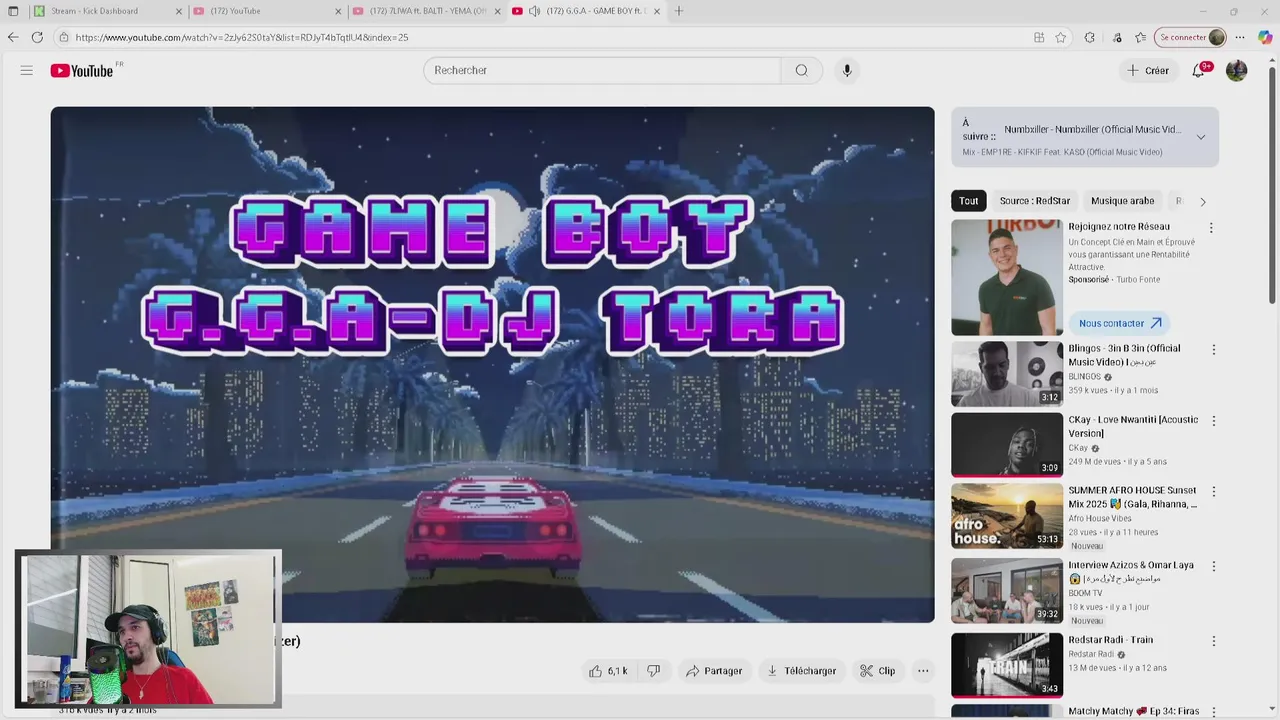1280x720 pixels.
Task: Open the Copilot sidebar icon
Action: click(1265, 37)
